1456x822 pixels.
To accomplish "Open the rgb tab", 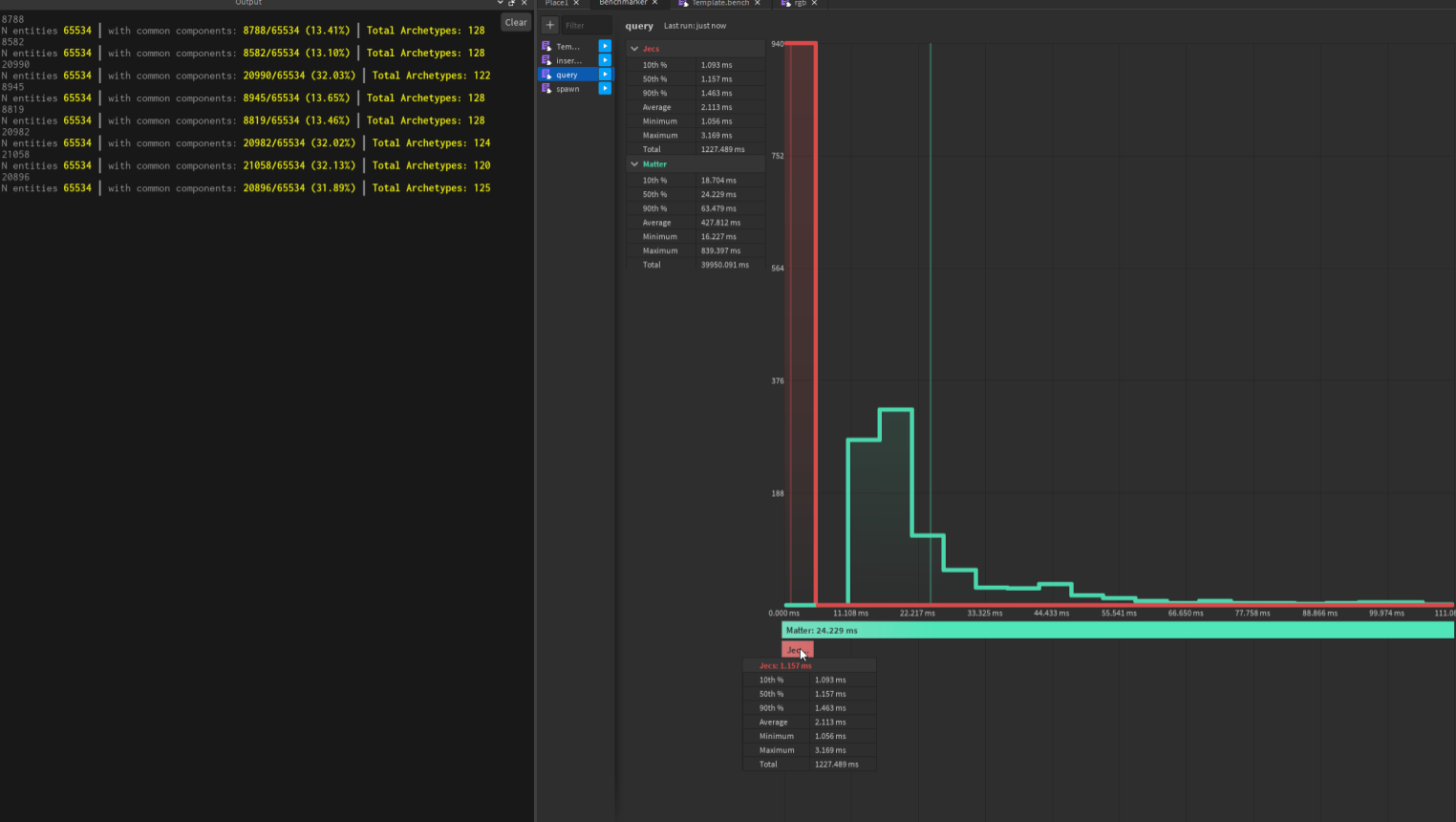I will pos(799,4).
